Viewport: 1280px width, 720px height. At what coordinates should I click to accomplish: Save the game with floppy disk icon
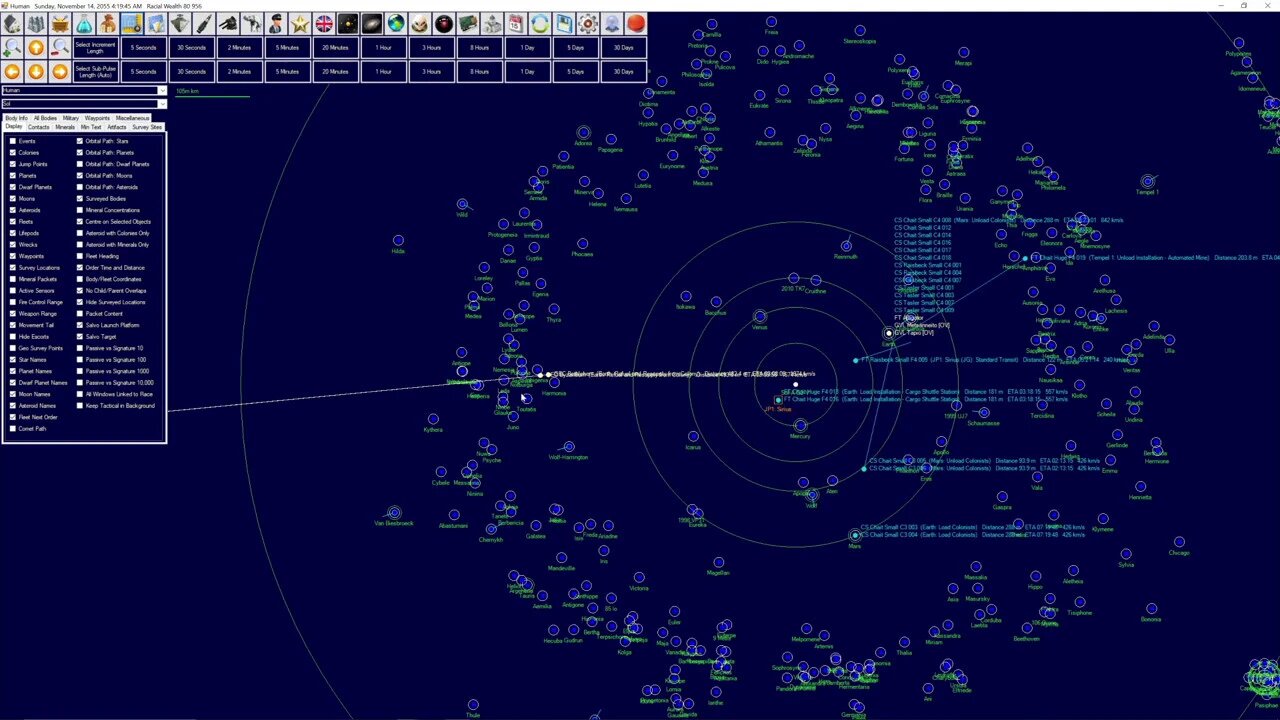[x=564, y=23]
